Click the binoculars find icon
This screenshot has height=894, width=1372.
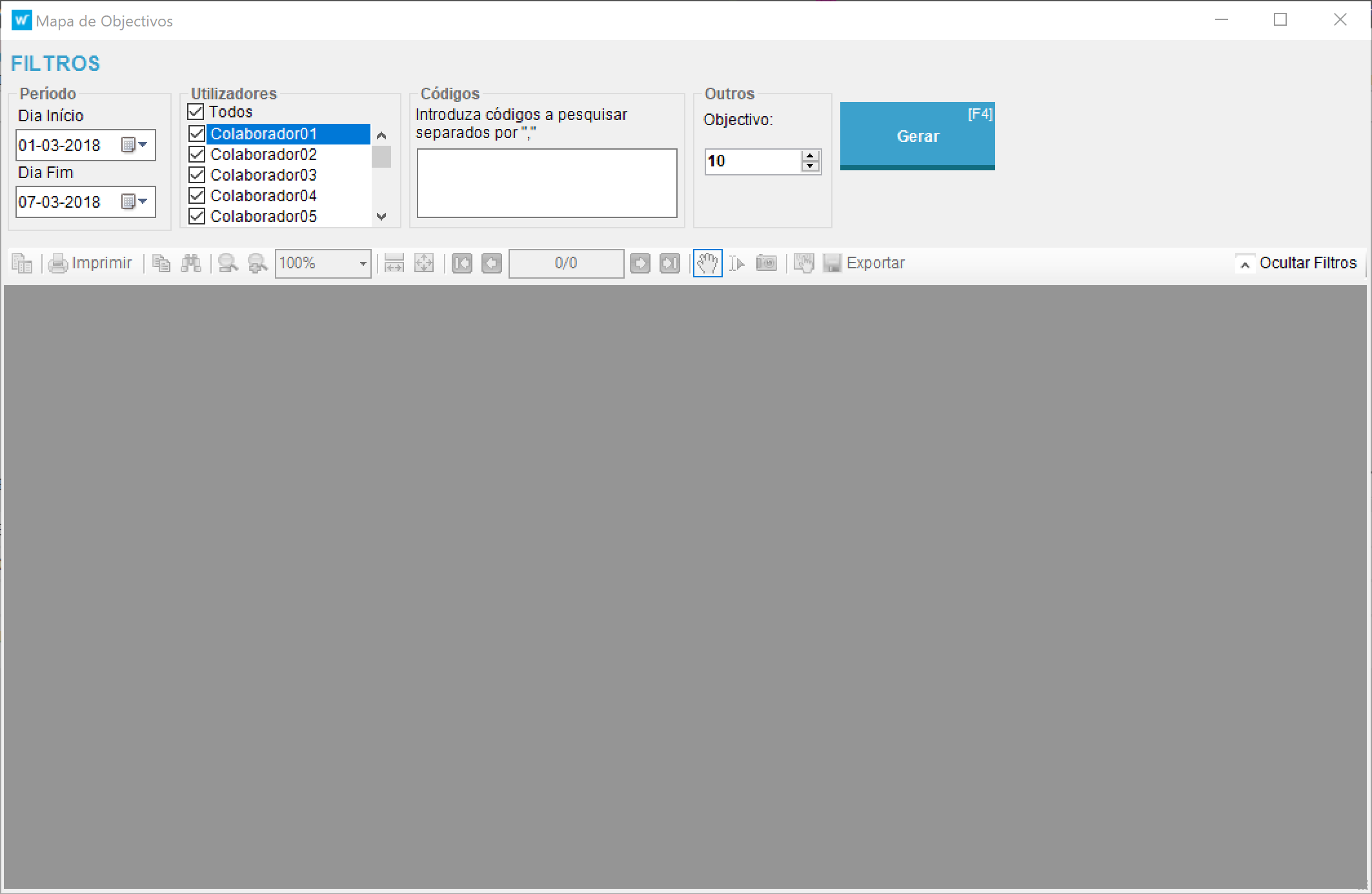coord(191,263)
